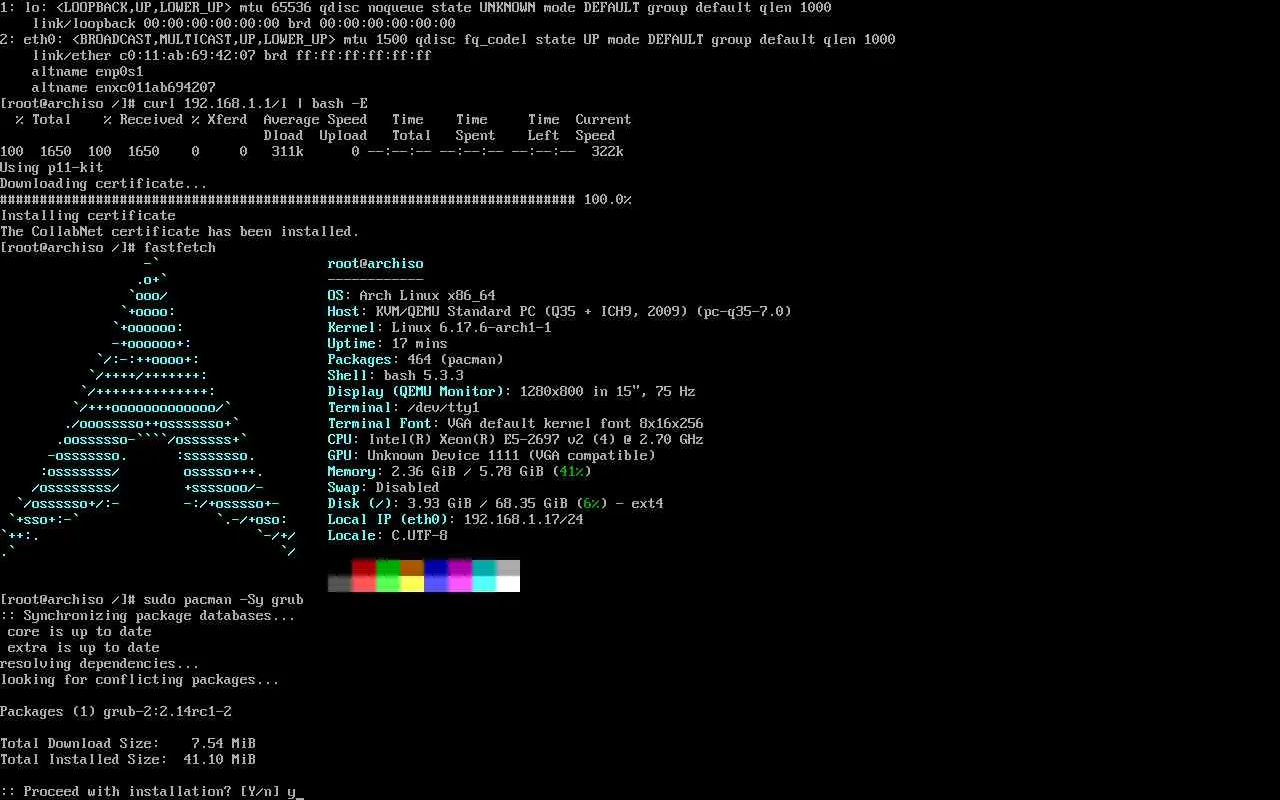This screenshot has height=800, width=1280.
Task: Click the 'Shell: bash 5.3.3' line
Action: pyautogui.click(x=396, y=376)
